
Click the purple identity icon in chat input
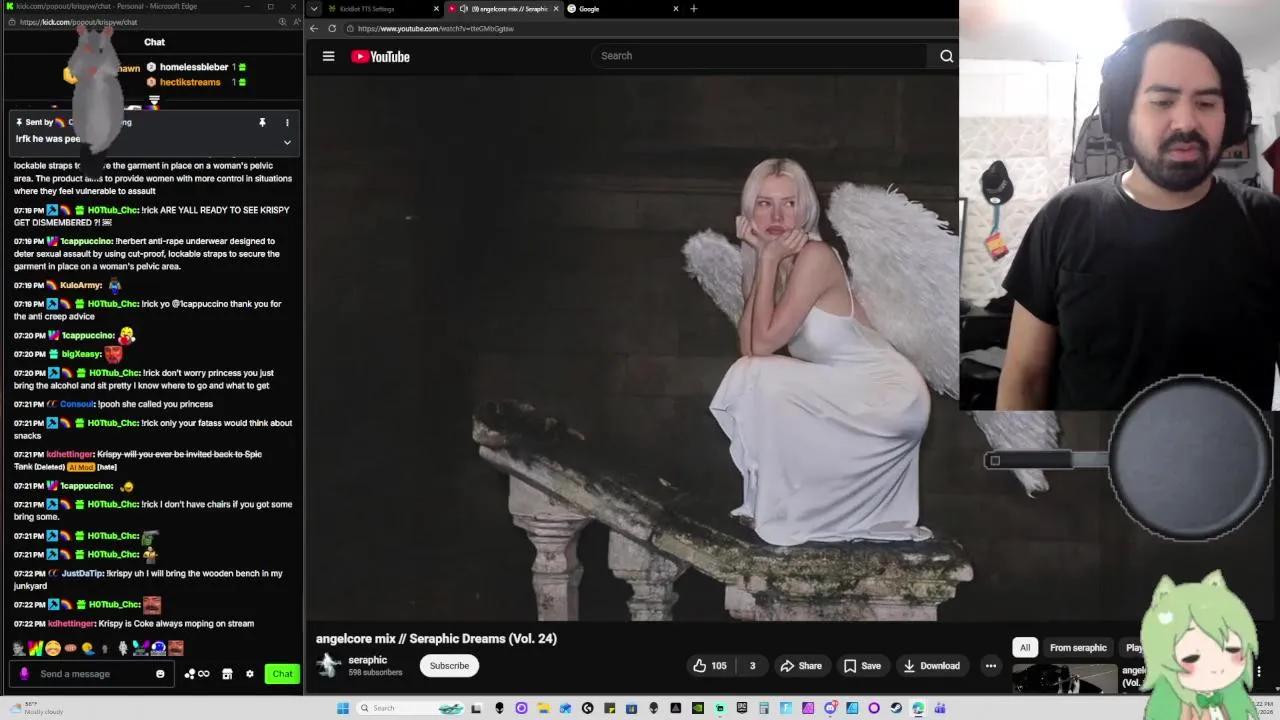click(24, 674)
